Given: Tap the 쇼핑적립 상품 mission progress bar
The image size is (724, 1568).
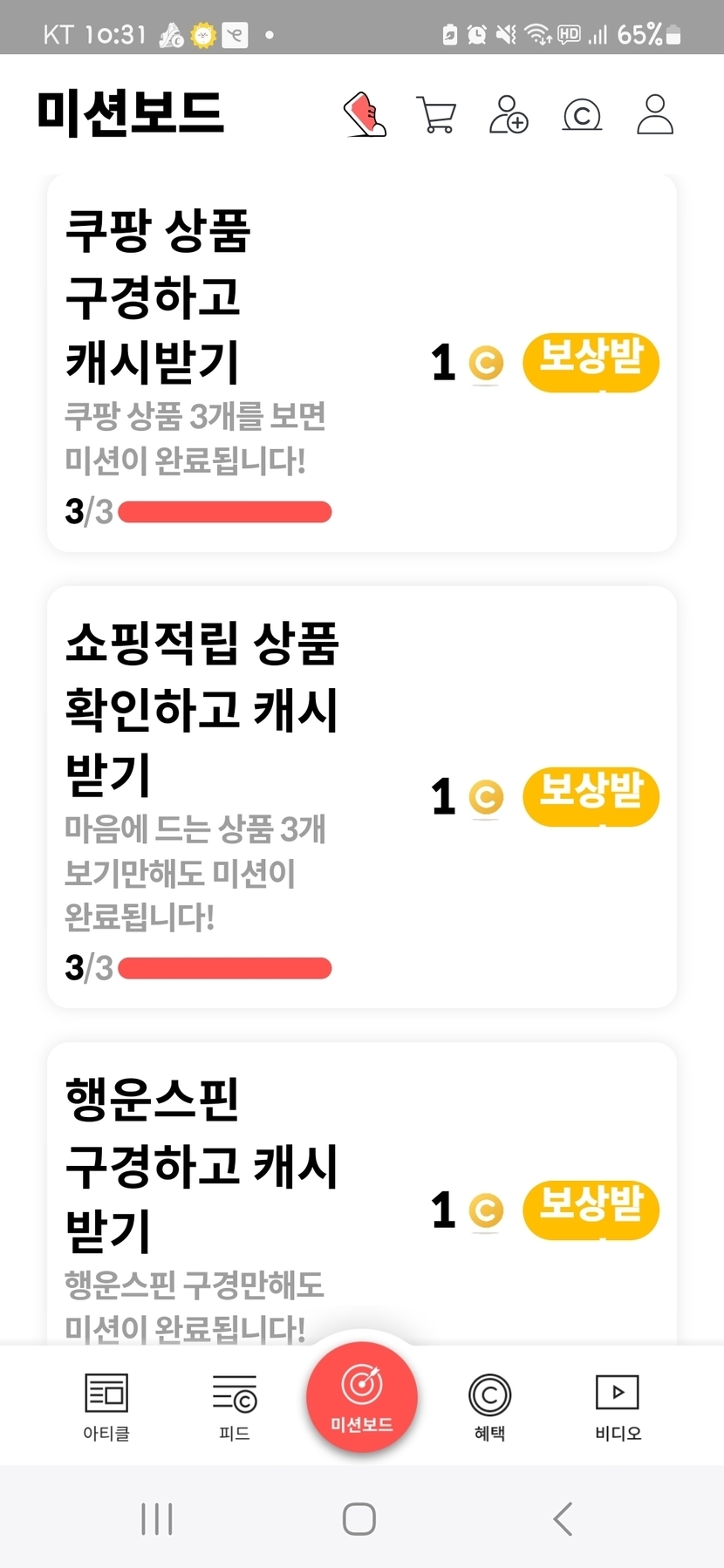Looking at the screenshot, I should 225,968.
